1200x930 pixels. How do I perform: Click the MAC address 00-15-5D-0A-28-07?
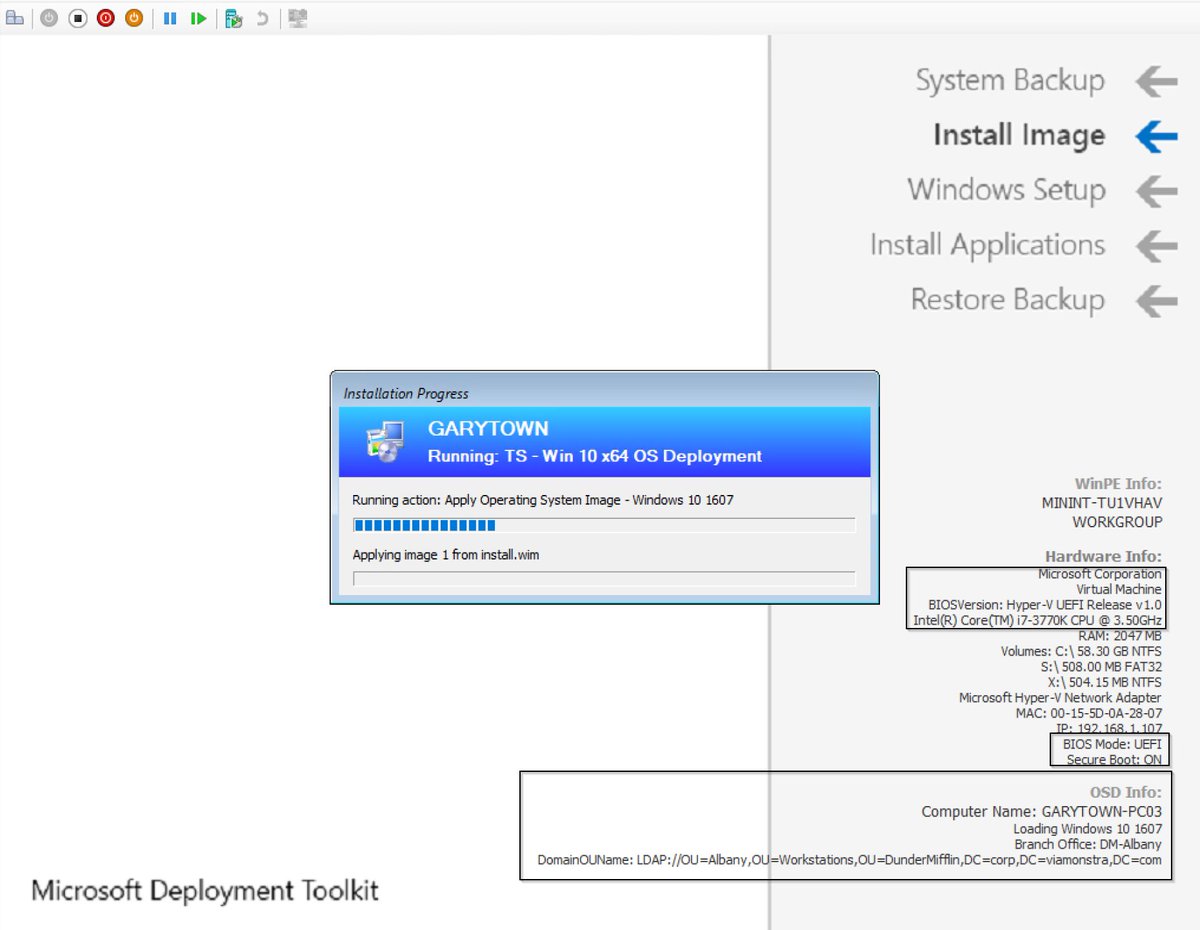1089,713
